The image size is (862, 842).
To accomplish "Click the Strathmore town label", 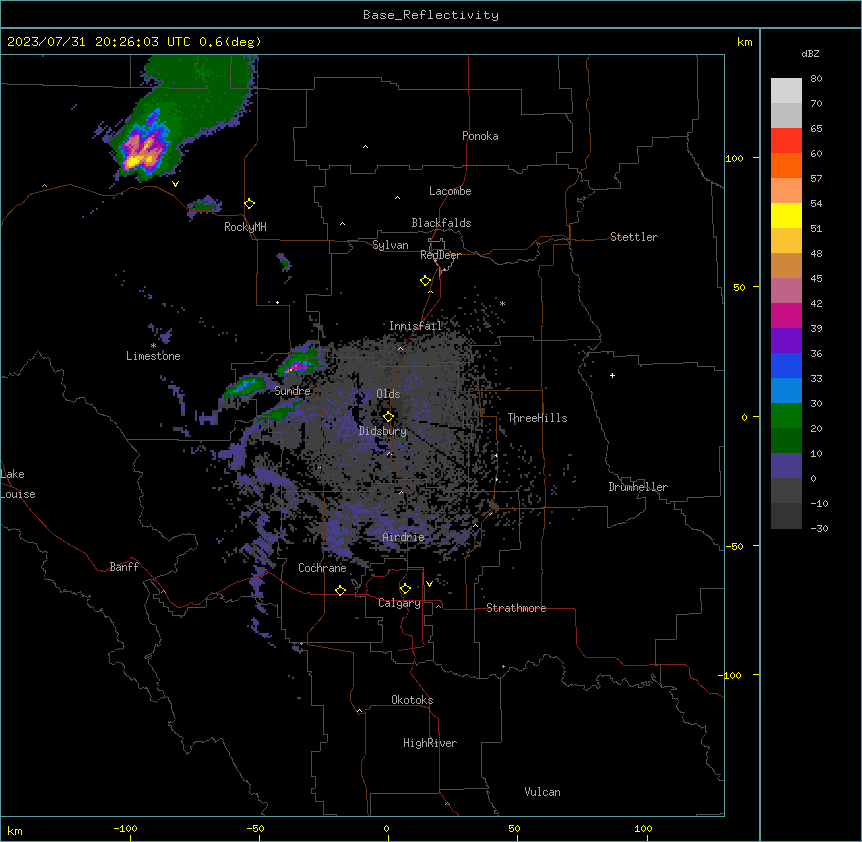I will click(516, 608).
